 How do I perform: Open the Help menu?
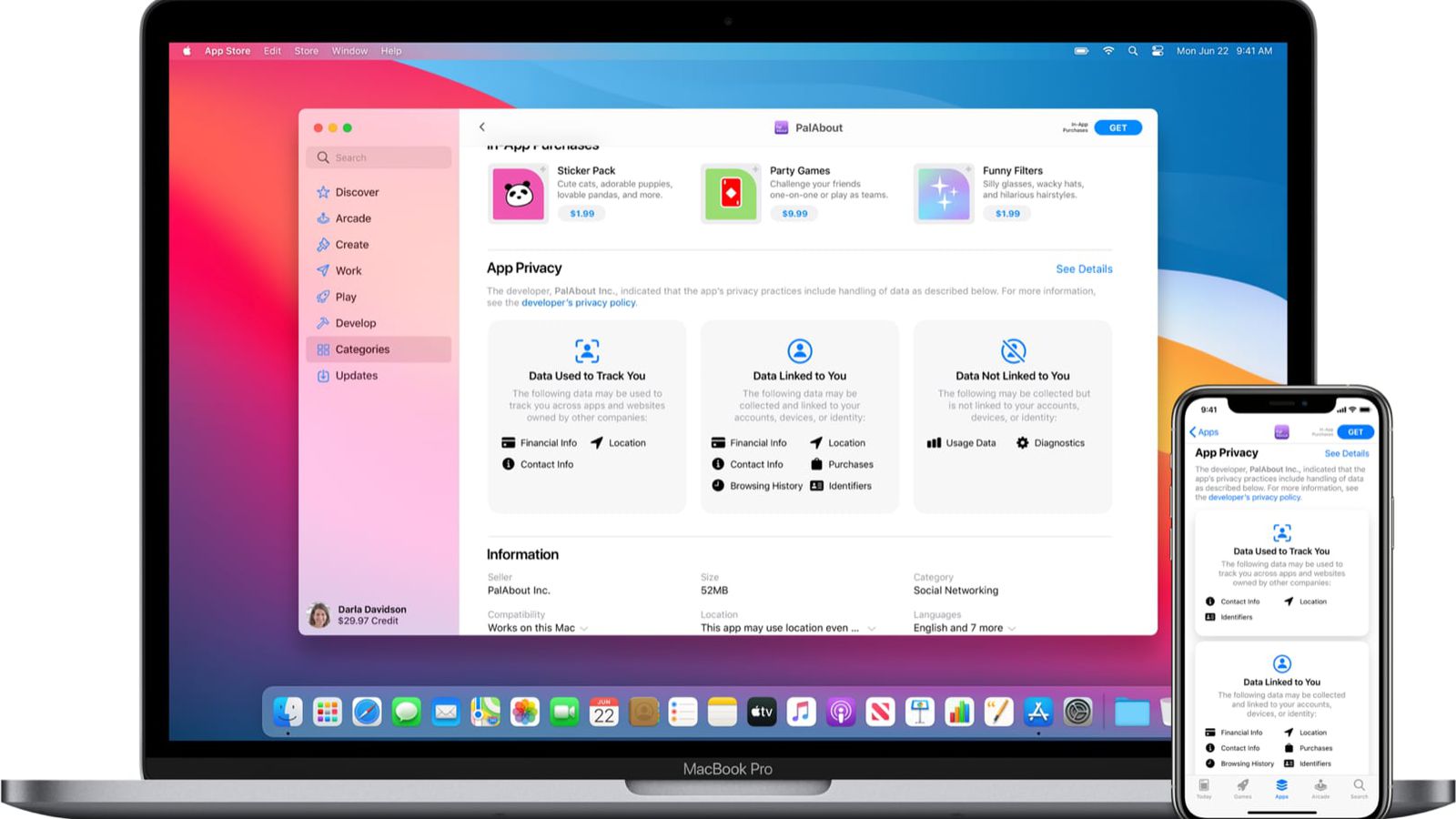point(391,51)
